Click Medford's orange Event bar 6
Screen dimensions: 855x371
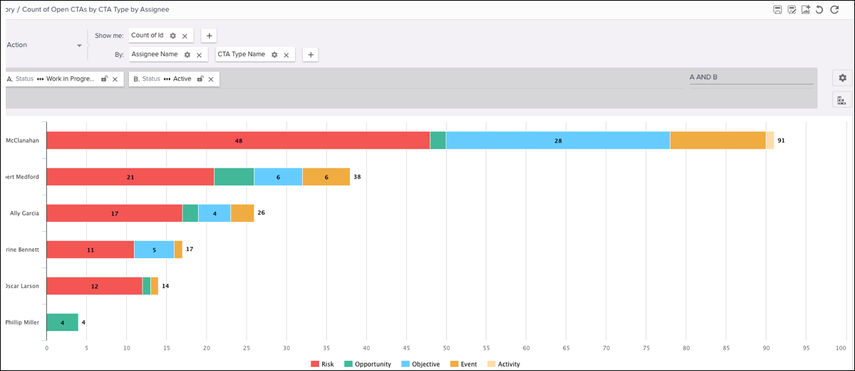pos(326,177)
